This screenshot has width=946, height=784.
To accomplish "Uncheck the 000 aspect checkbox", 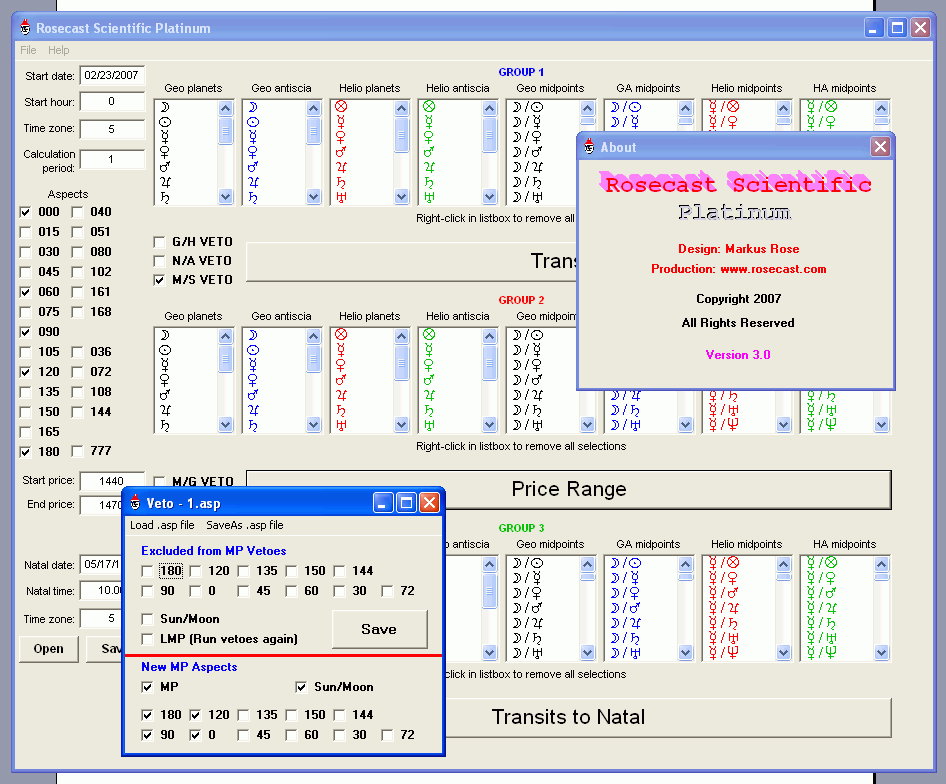I will [25, 212].
